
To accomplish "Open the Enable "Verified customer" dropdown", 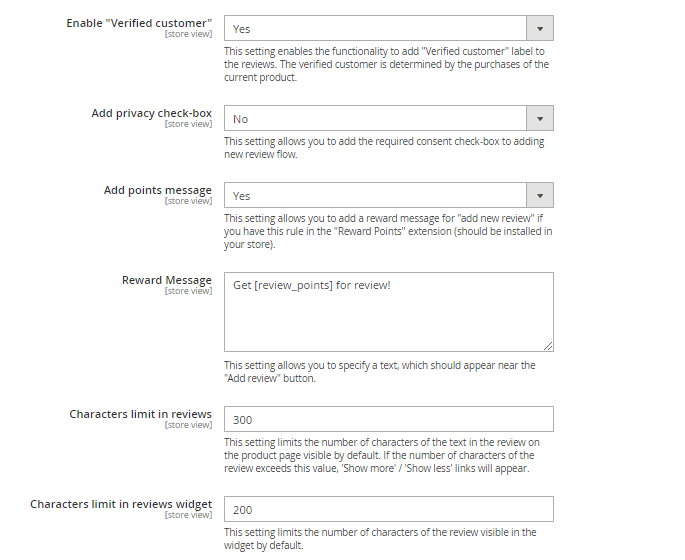I will tap(388, 29).
